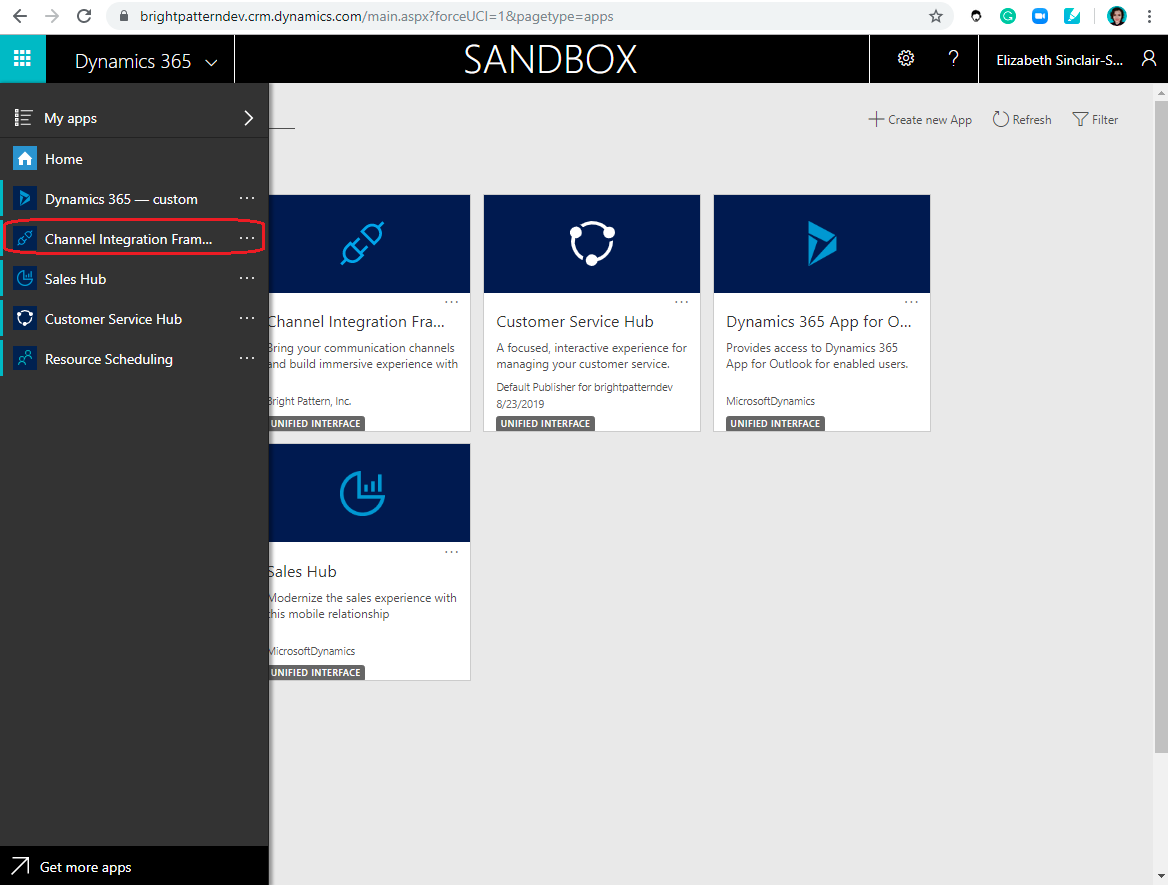Bookmark page with star icon

pos(936,16)
